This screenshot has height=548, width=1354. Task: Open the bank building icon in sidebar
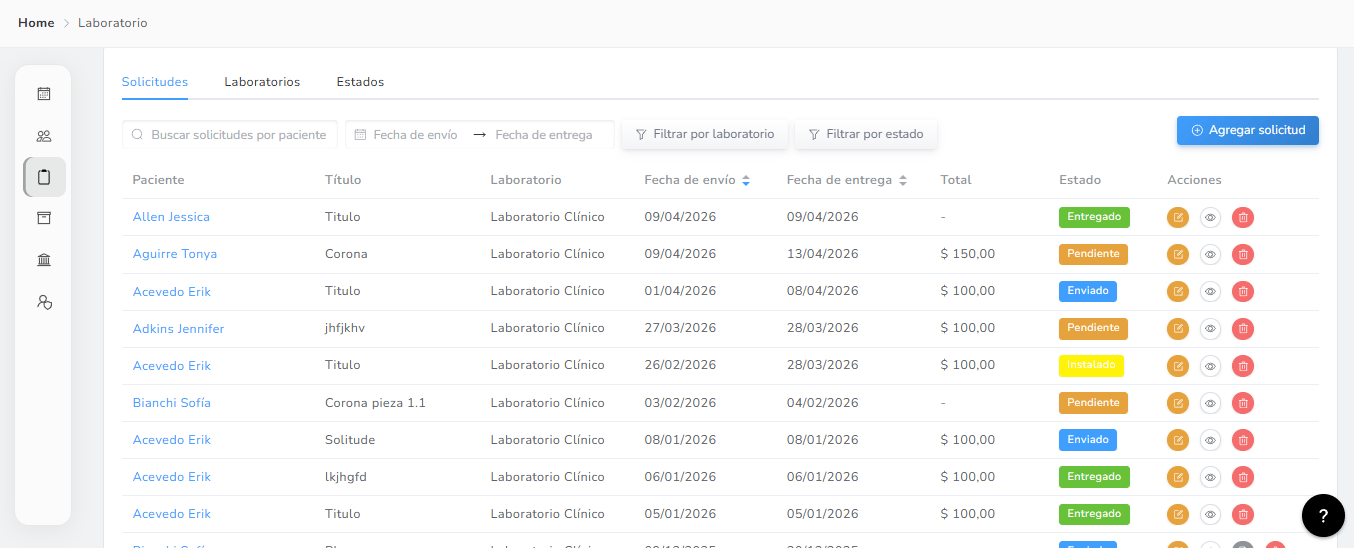click(x=44, y=260)
